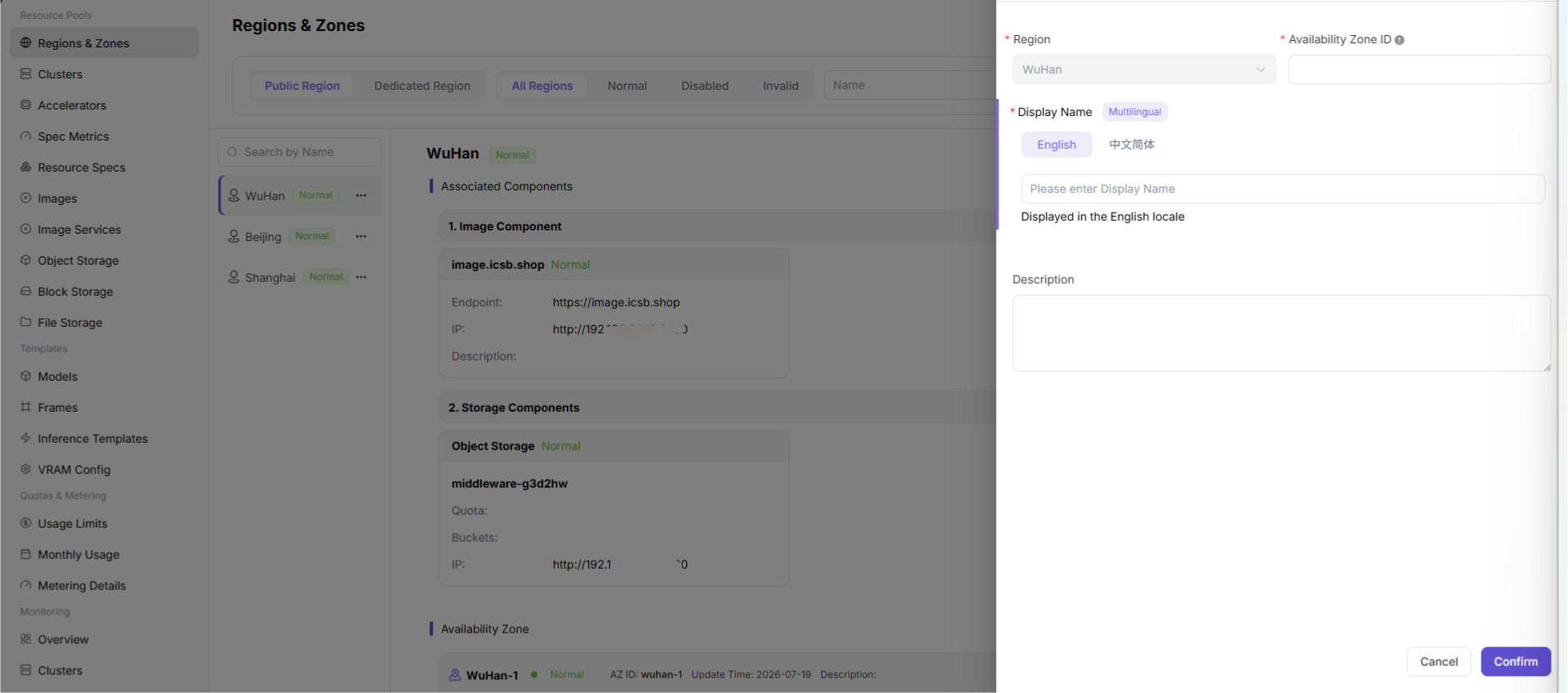1568x693 pixels.
Task: Click the Resource Specs icon
Action: (x=26, y=167)
